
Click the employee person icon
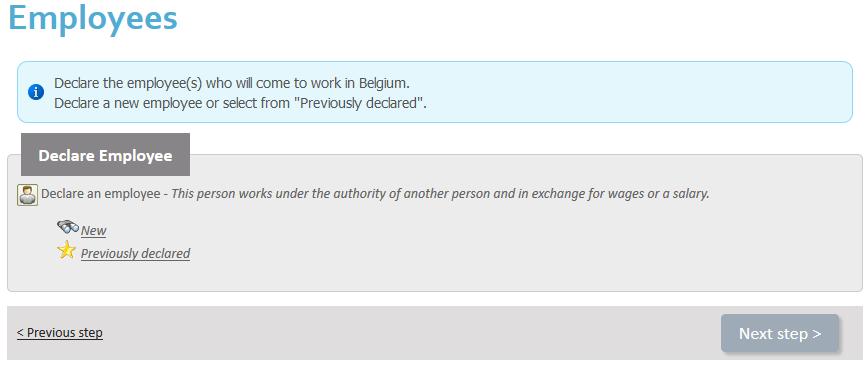coord(28,196)
